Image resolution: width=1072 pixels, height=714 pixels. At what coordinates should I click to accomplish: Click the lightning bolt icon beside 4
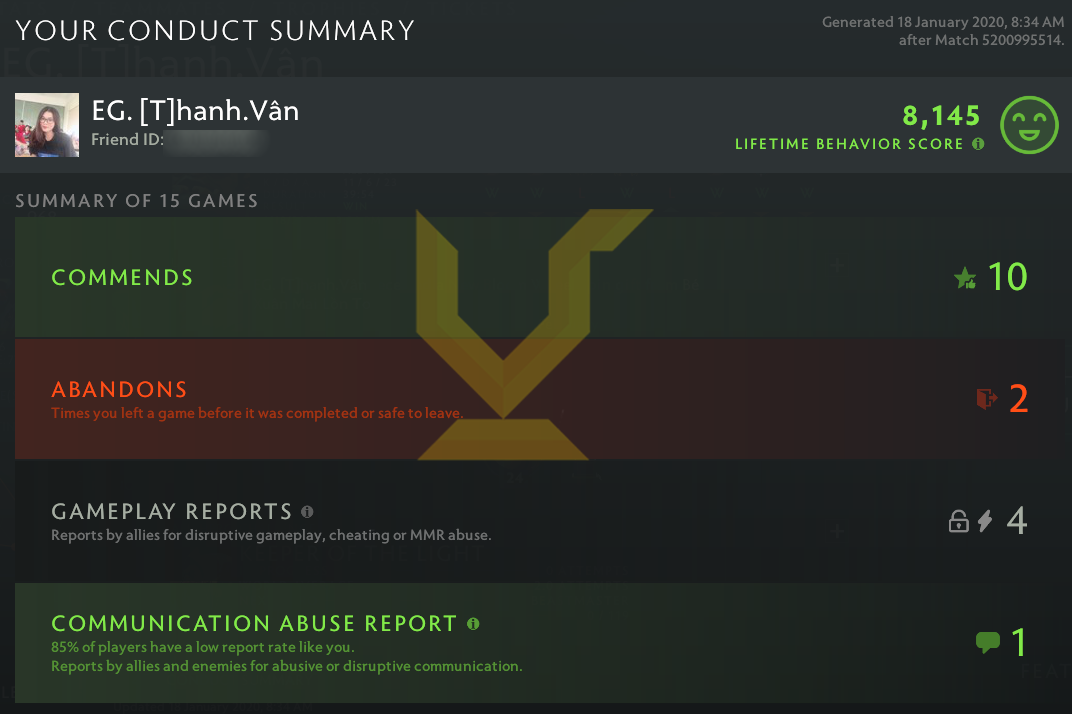pos(985,521)
